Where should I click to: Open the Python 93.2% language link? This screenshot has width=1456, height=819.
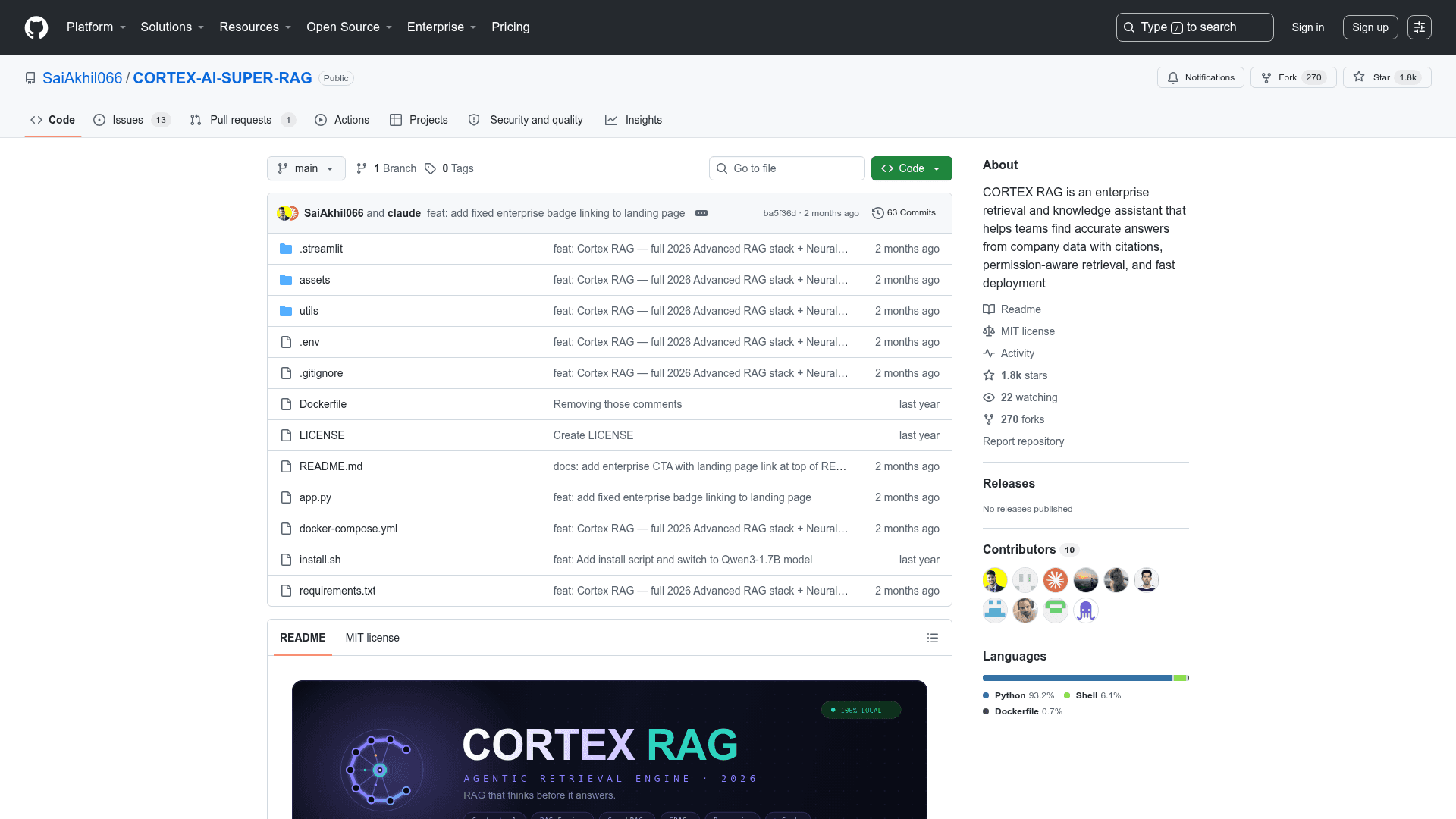point(1018,695)
